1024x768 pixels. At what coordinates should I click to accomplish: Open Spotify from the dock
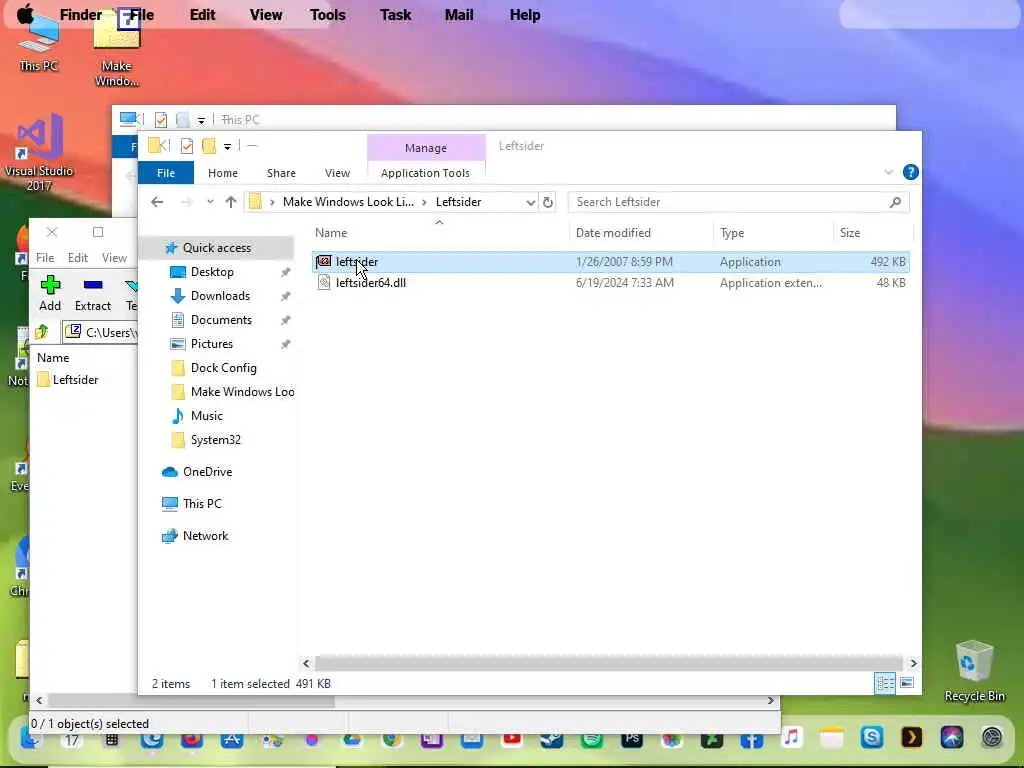click(x=592, y=739)
